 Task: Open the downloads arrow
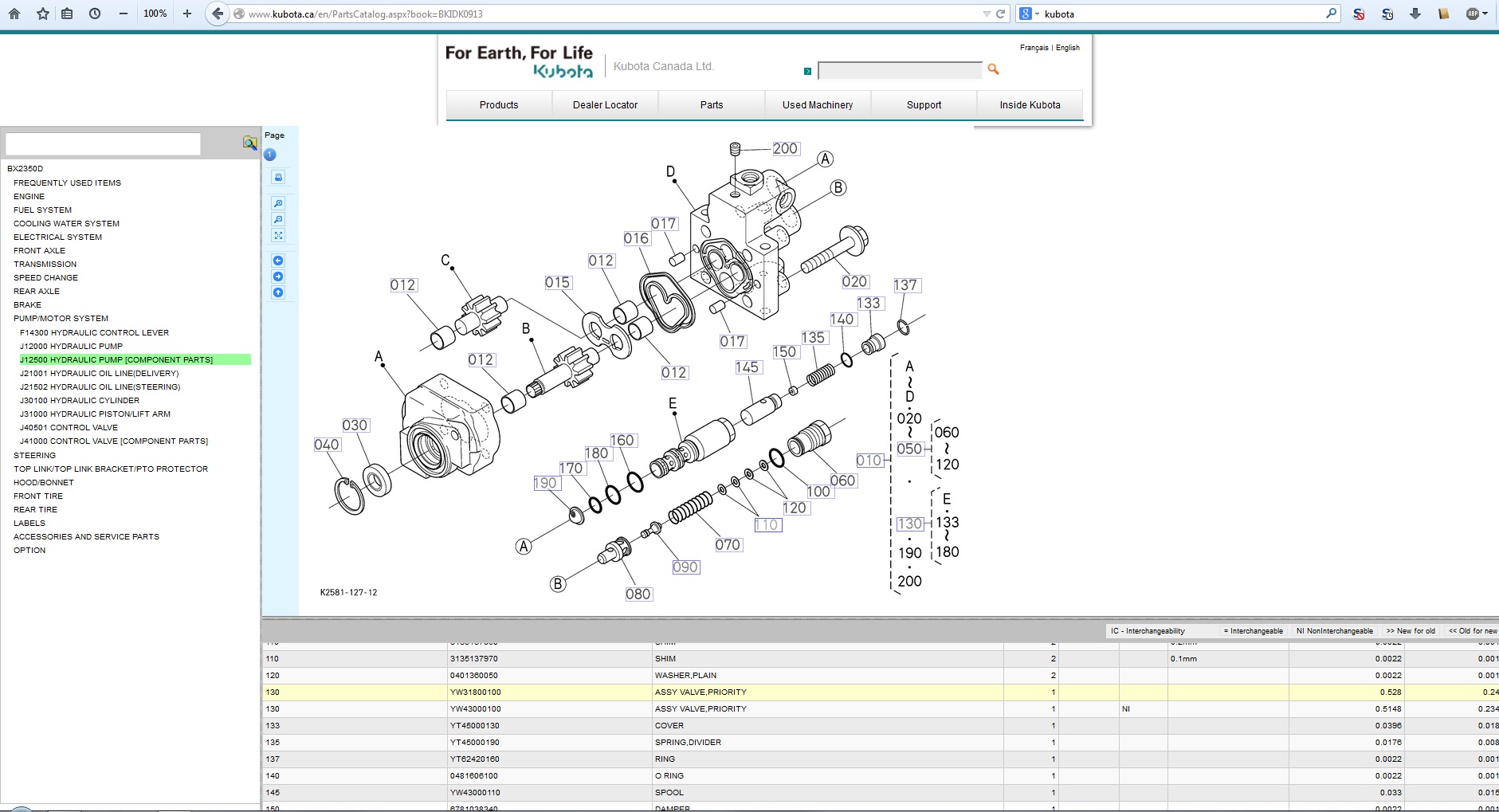point(1415,14)
